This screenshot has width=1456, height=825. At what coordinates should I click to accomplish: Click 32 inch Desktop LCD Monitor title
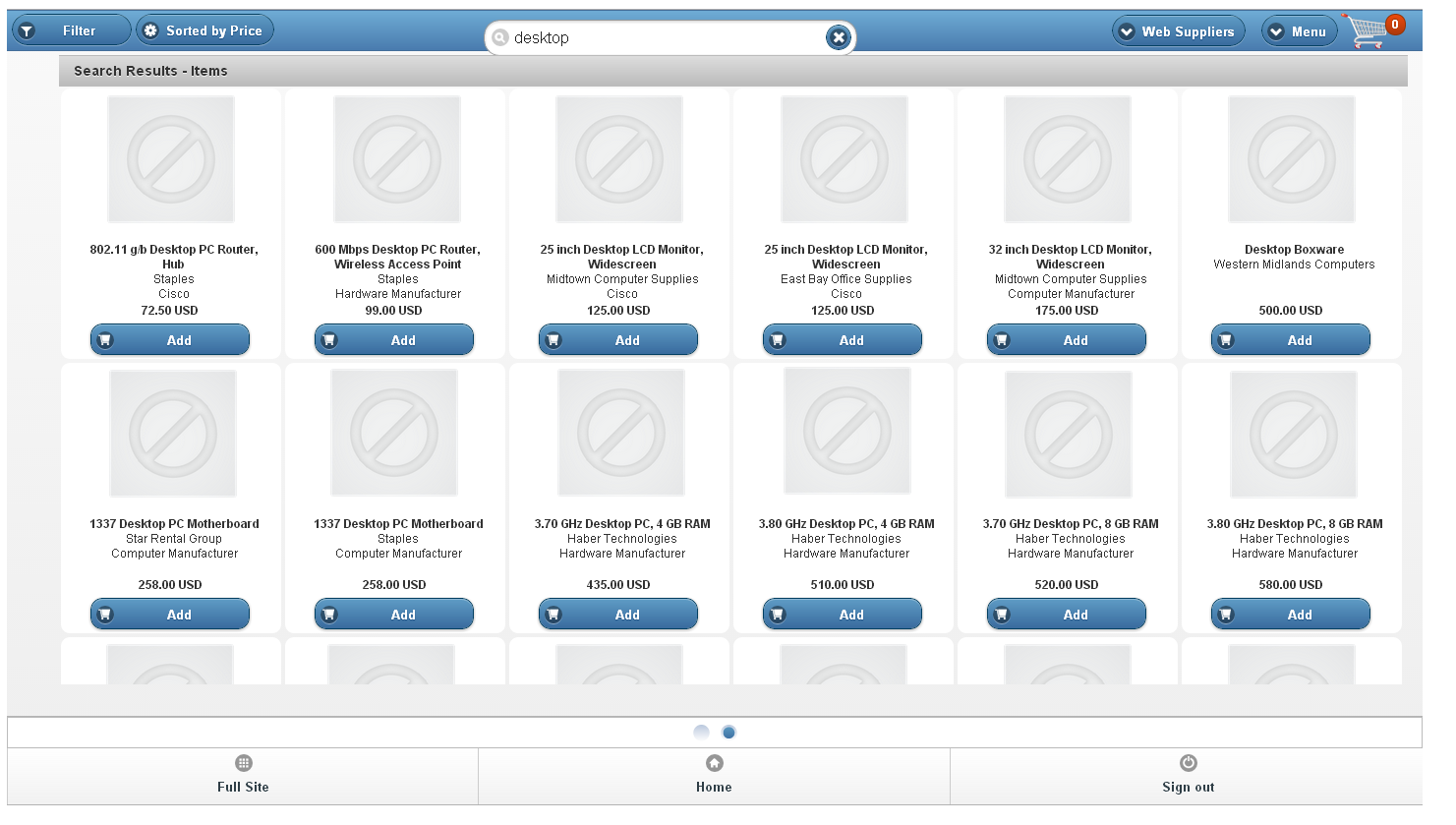tap(1071, 257)
